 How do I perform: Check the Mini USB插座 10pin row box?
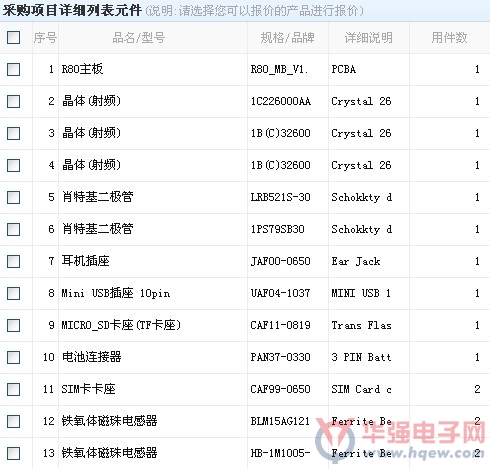pos(13,293)
